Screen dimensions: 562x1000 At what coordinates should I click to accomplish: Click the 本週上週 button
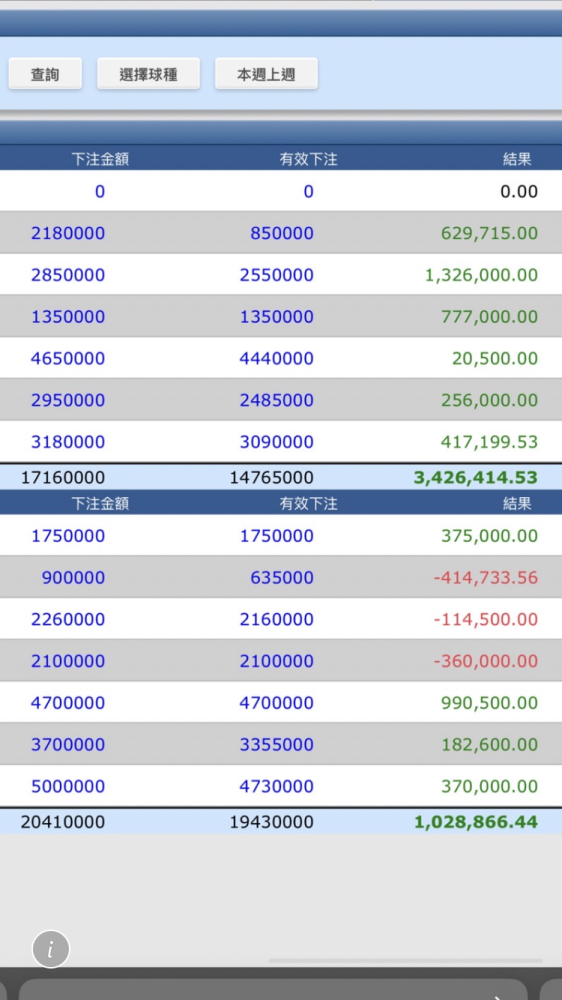(266, 74)
